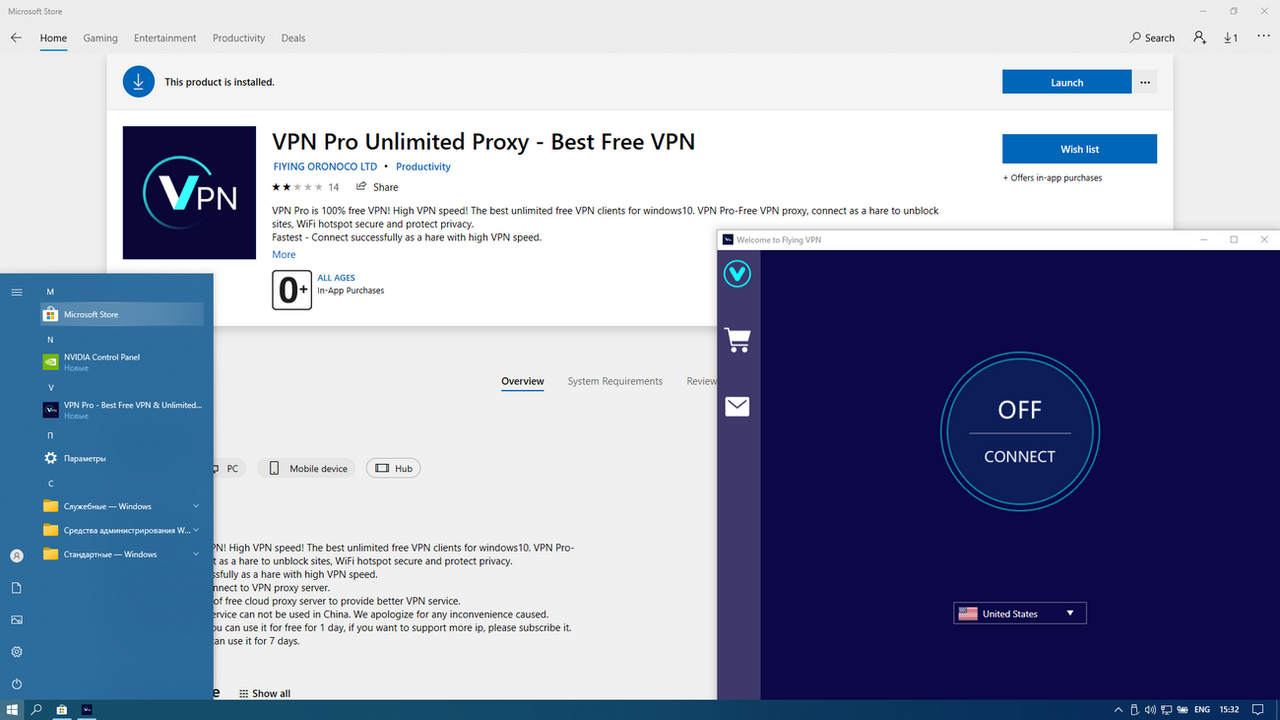This screenshot has height=720, width=1280.
Task: Jump to letter M in Start menu
Action: (x=50, y=291)
